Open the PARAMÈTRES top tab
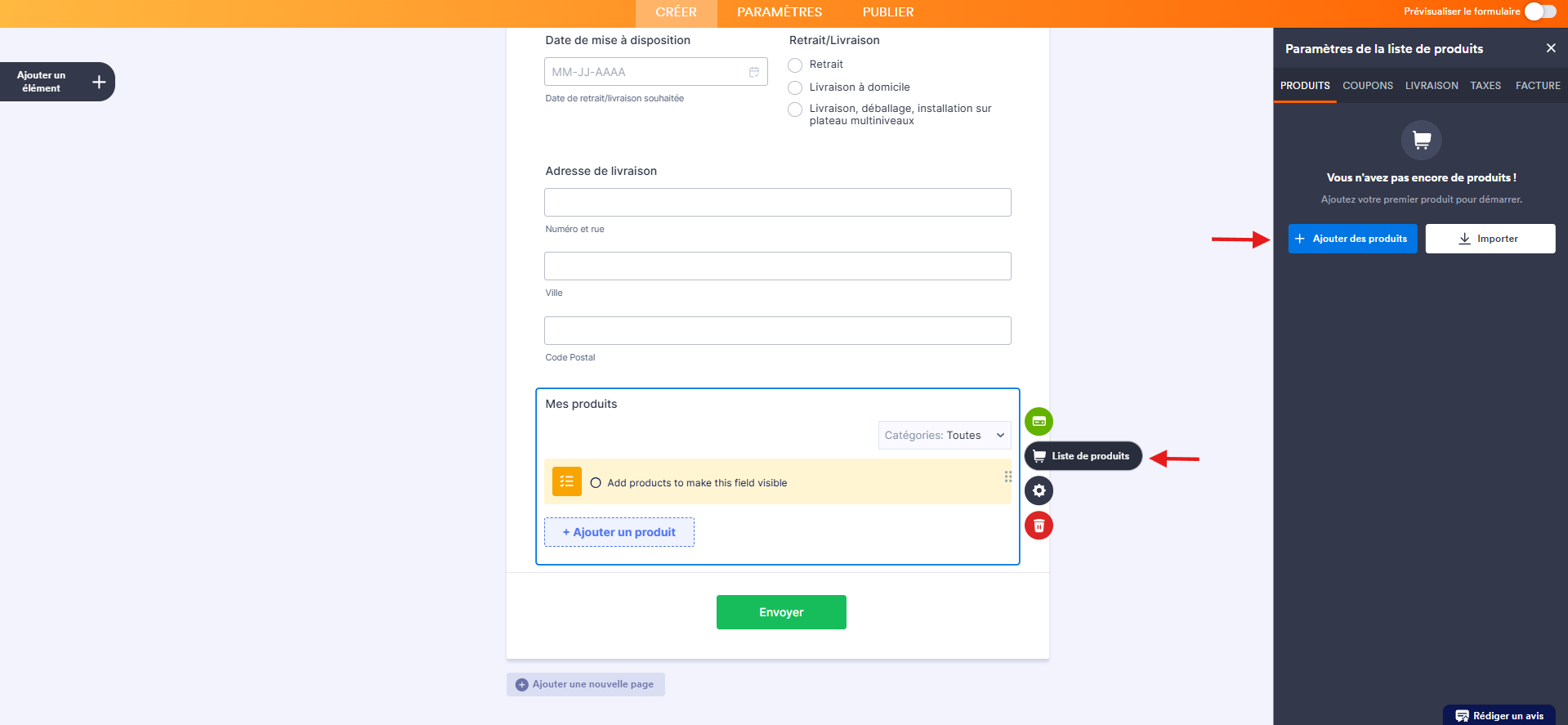 780,12
